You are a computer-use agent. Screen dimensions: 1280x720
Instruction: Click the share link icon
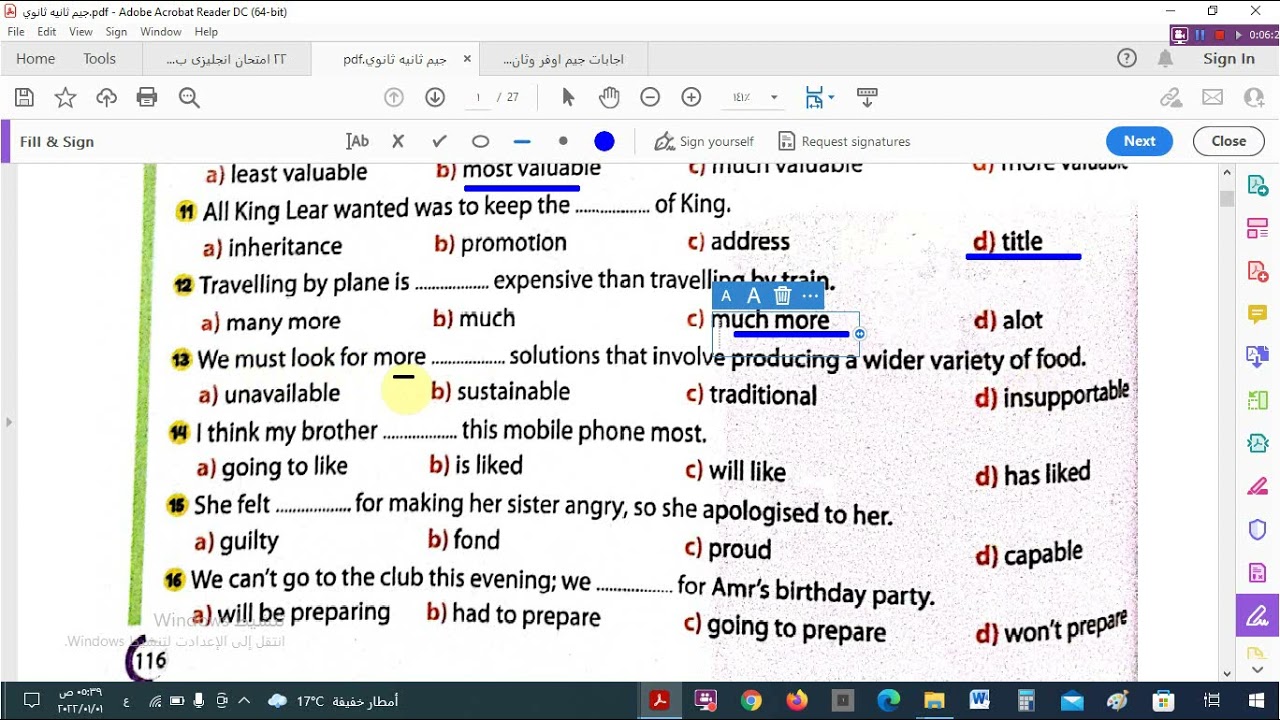pyautogui.click(x=1171, y=97)
